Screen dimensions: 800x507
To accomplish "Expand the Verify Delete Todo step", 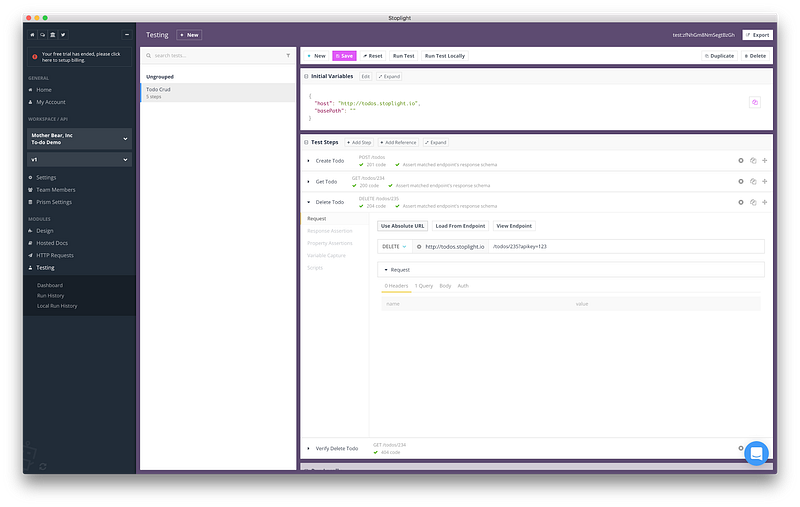I will click(308, 448).
